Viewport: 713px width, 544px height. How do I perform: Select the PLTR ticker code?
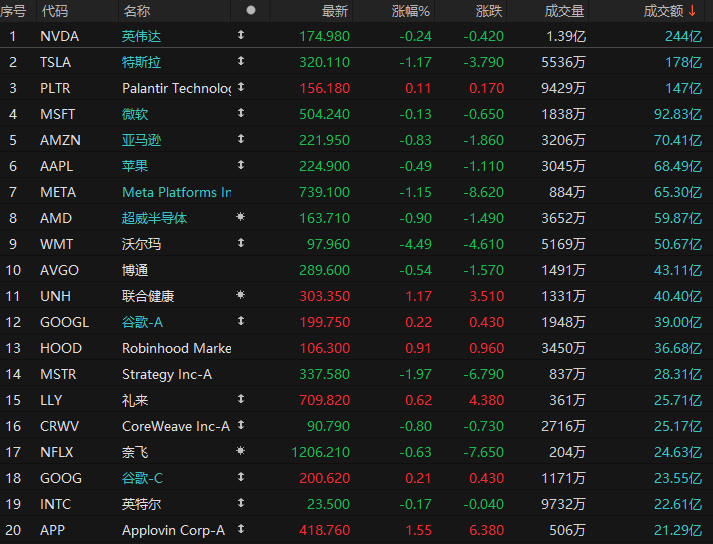[x=55, y=88]
